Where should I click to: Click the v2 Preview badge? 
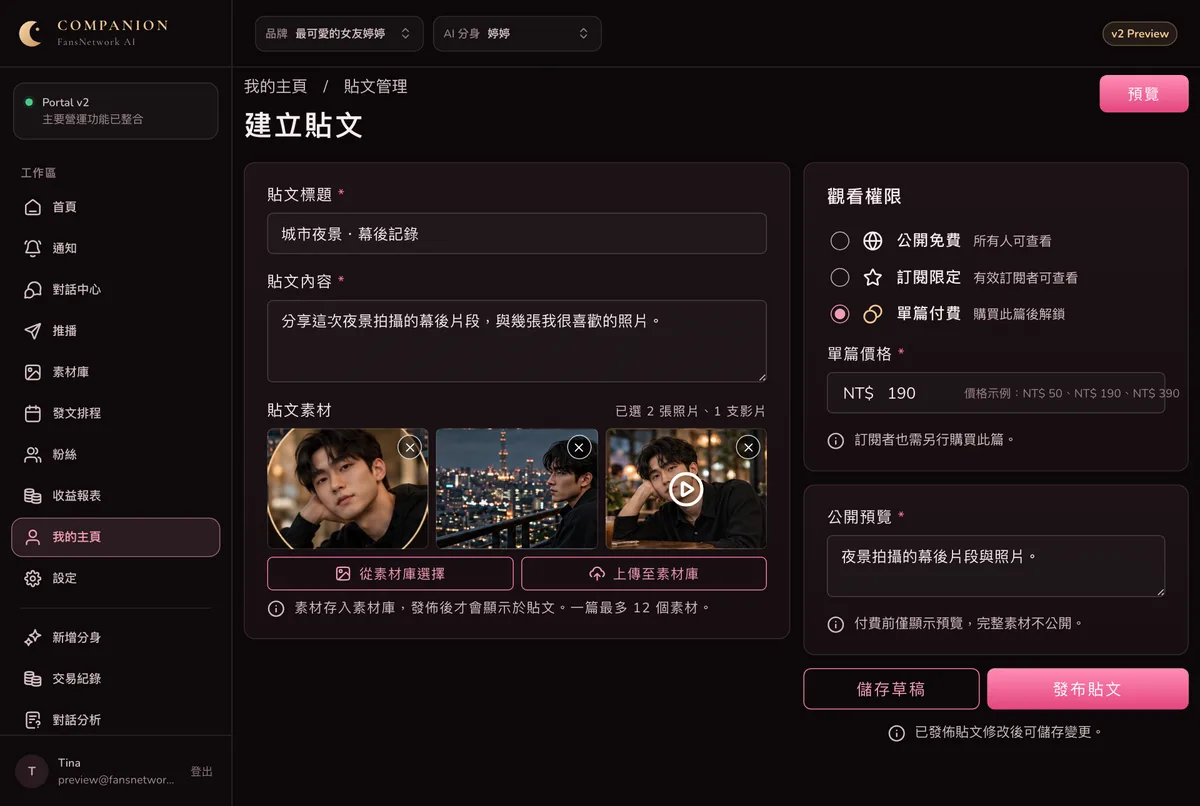pyautogui.click(x=1140, y=33)
